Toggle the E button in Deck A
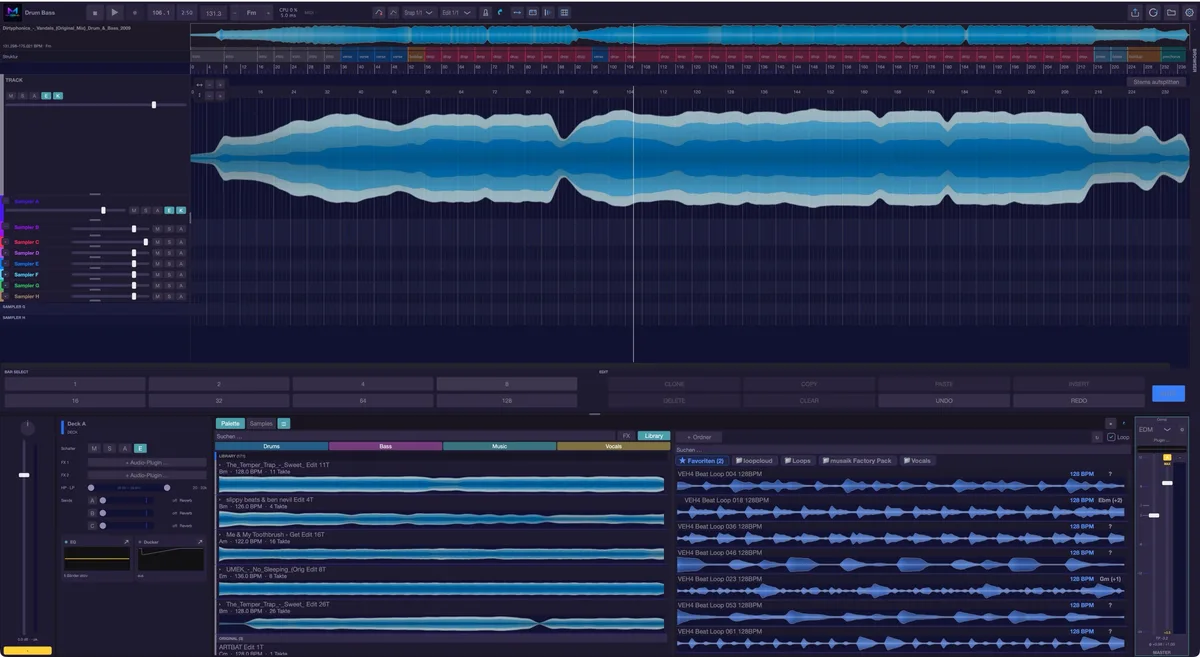1200x657 pixels. click(x=140, y=448)
